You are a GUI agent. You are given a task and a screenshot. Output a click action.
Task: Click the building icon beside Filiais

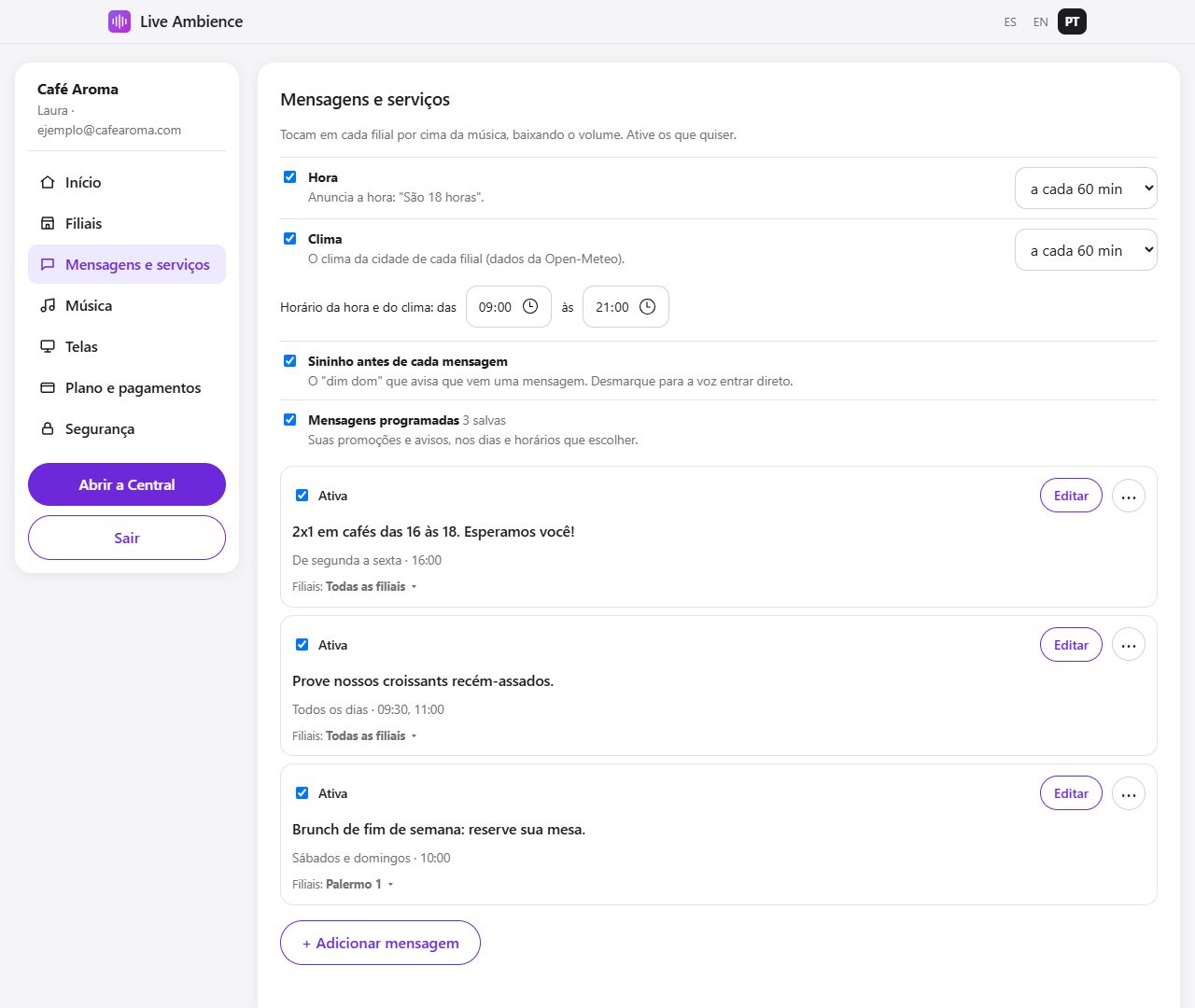(48, 223)
